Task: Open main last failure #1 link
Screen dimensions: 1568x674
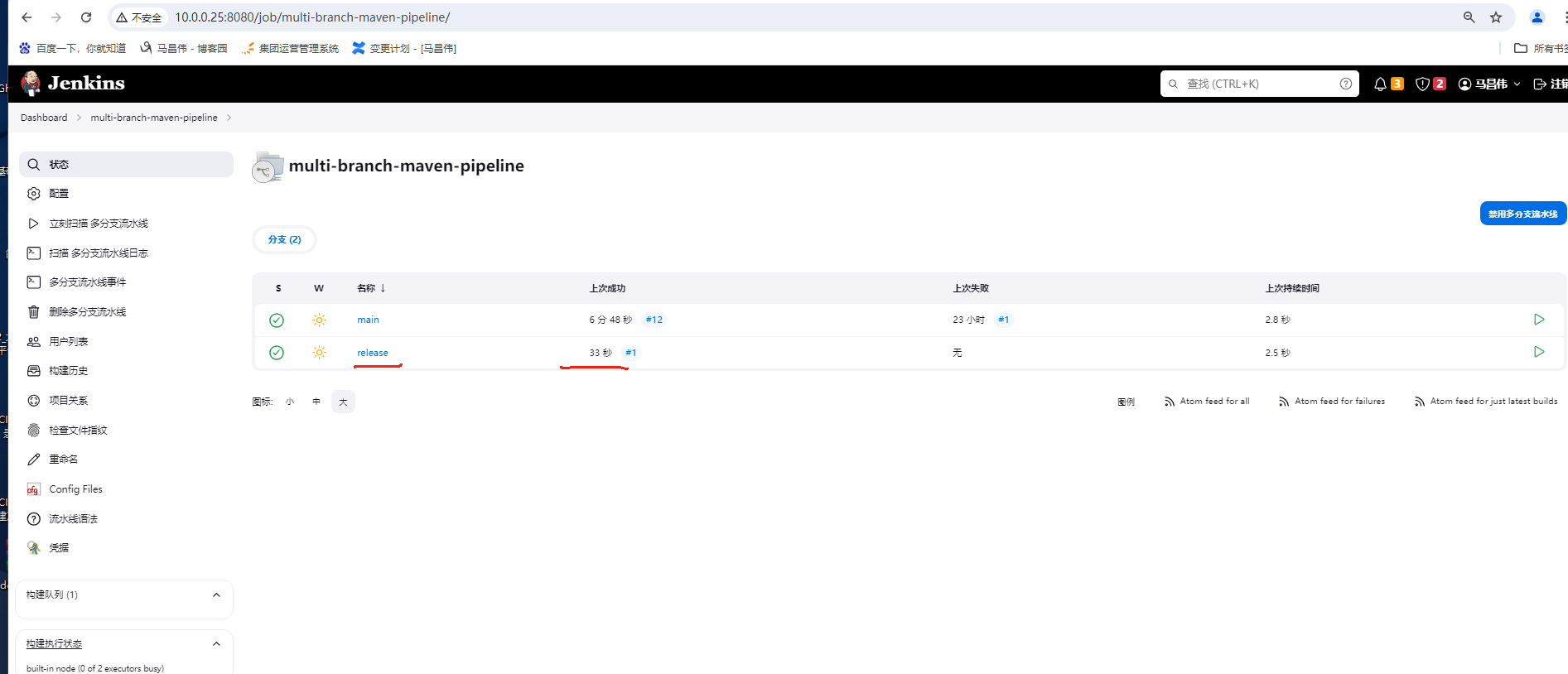Action: click(x=1003, y=320)
